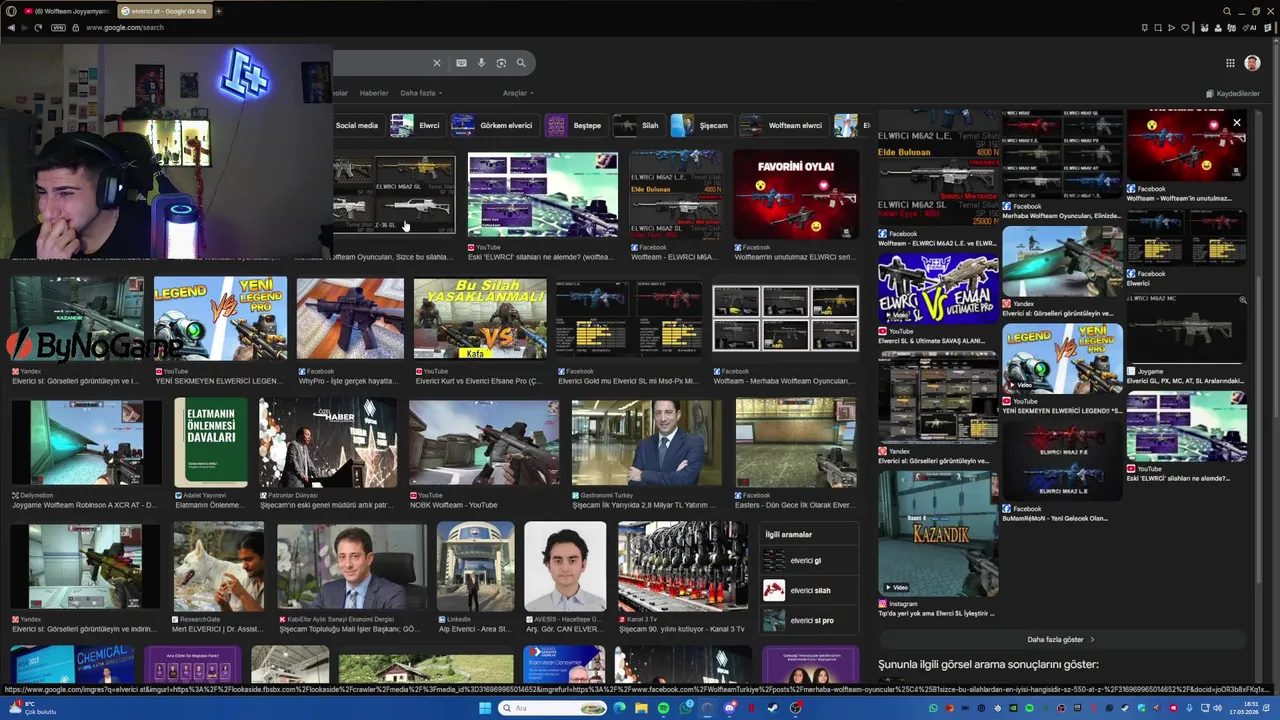1280x720 pixels.
Task: Open Microsoft Edge from the taskbar
Action: point(619,708)
